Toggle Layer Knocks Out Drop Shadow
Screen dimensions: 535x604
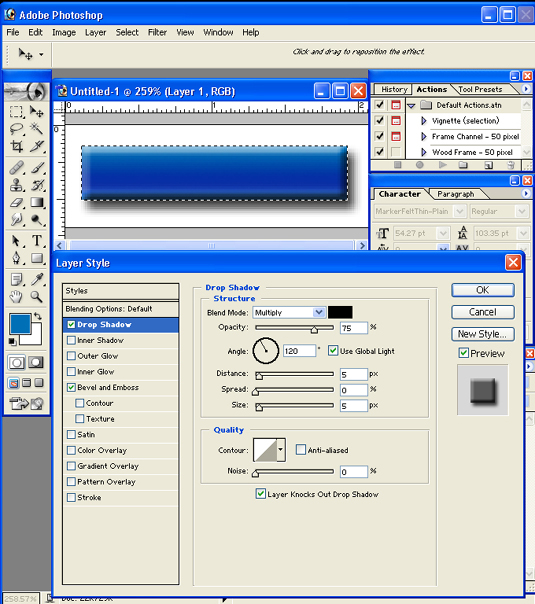click(260, 494)
